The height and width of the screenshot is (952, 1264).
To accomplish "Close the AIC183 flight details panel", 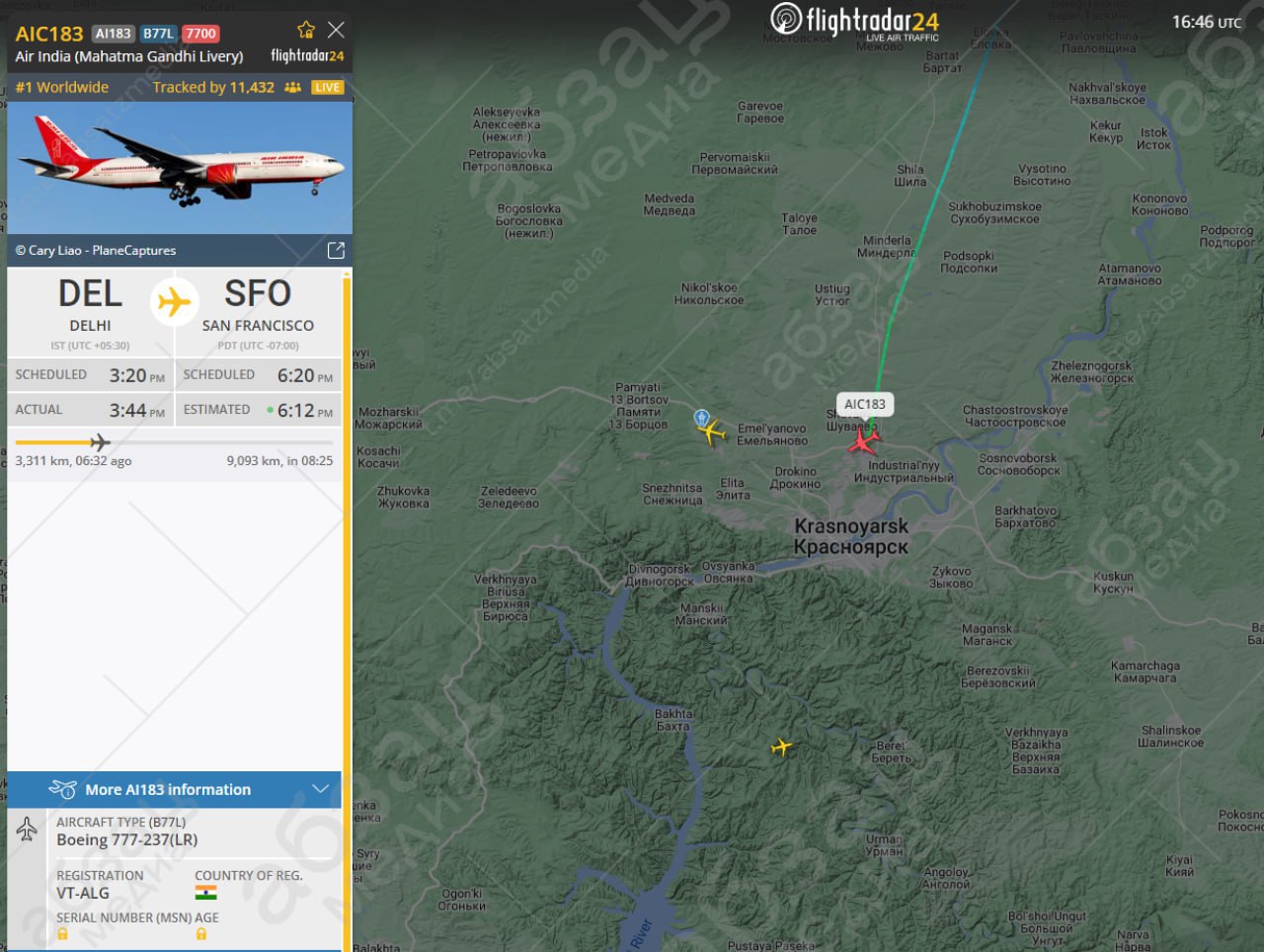I will (x=336, y=30).
